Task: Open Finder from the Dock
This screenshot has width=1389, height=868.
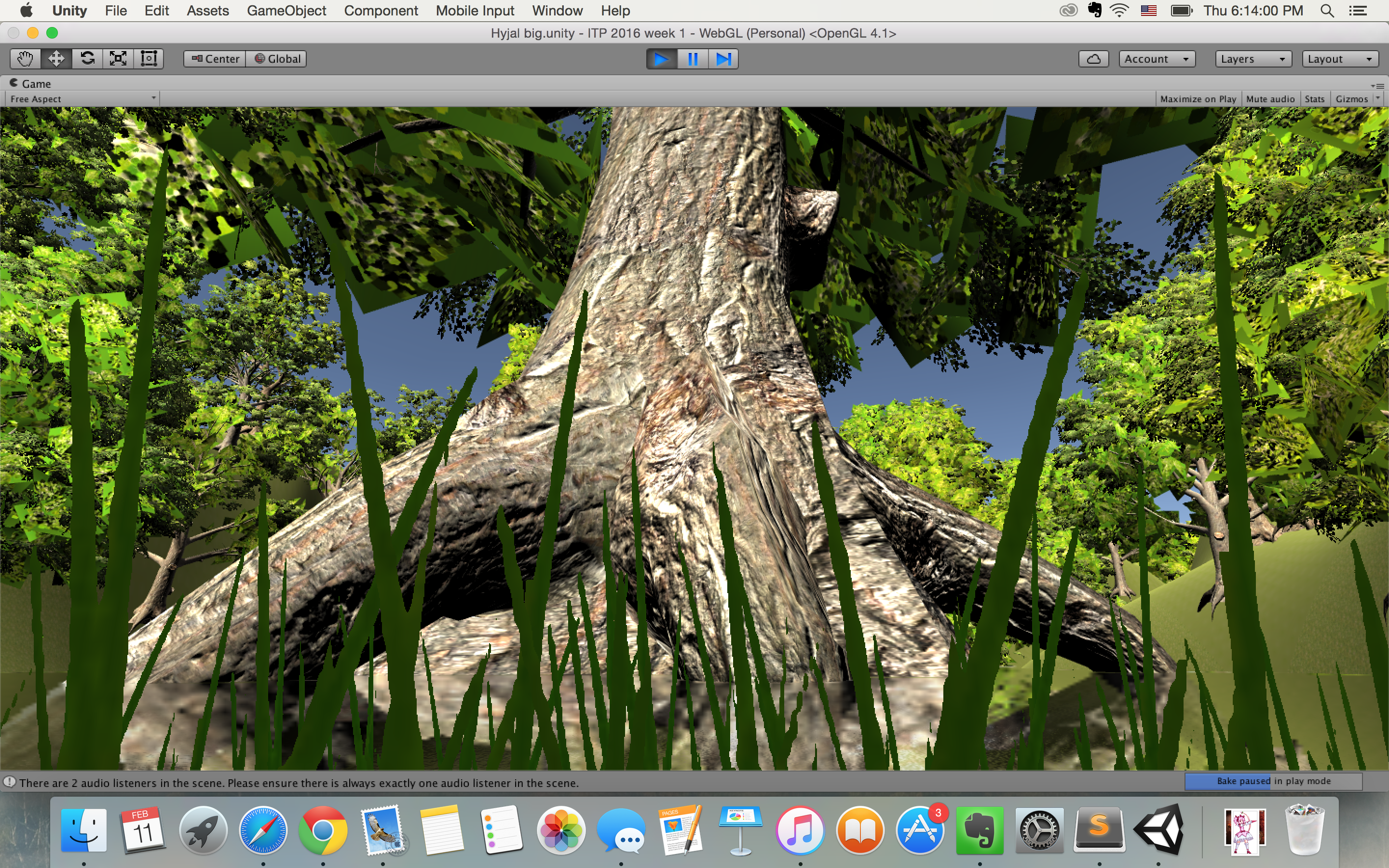Action: click(84, 830)
